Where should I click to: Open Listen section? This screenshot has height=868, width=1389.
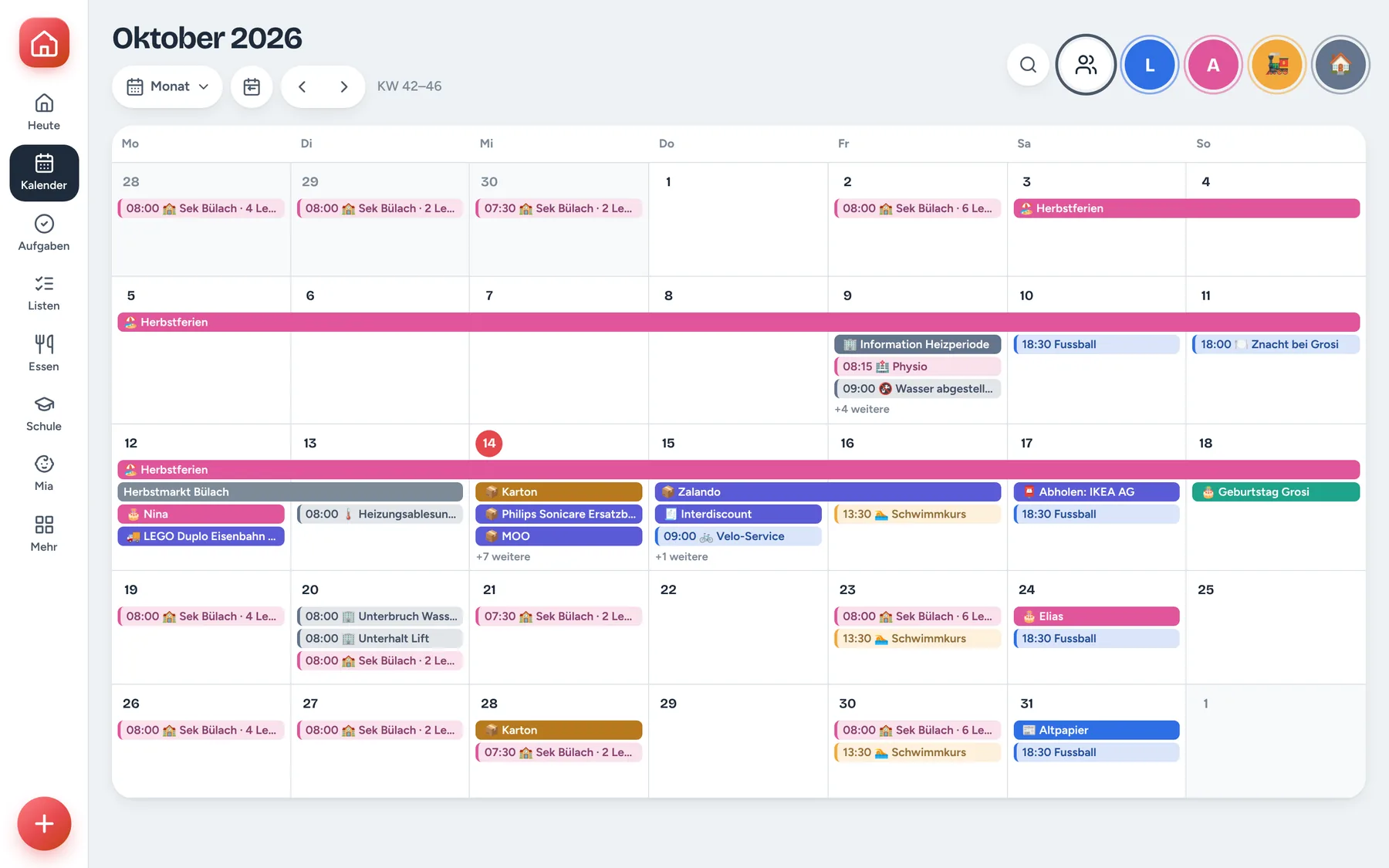[x=44, y=293]
